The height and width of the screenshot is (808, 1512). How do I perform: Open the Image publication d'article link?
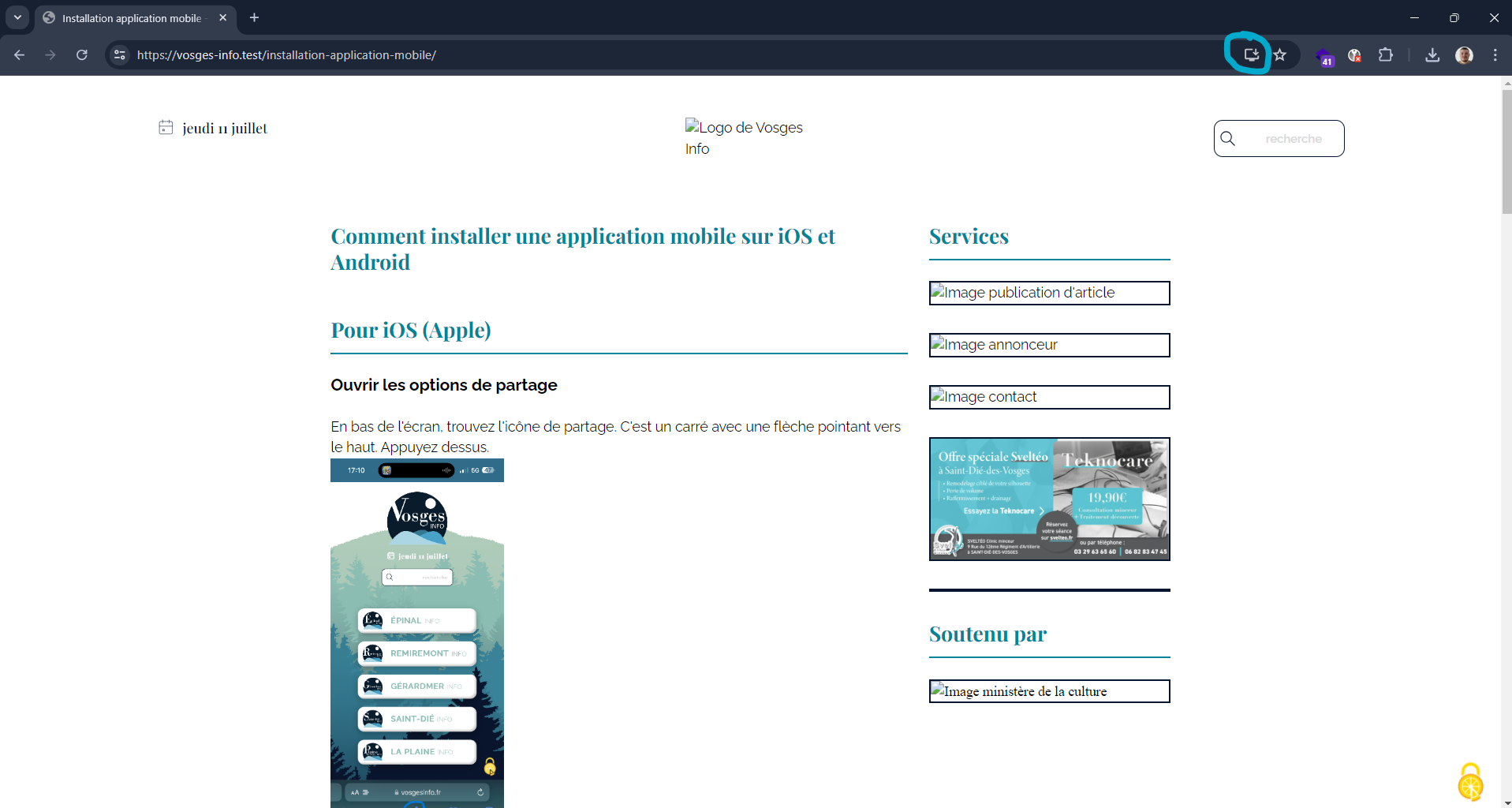coord(1049,293)
